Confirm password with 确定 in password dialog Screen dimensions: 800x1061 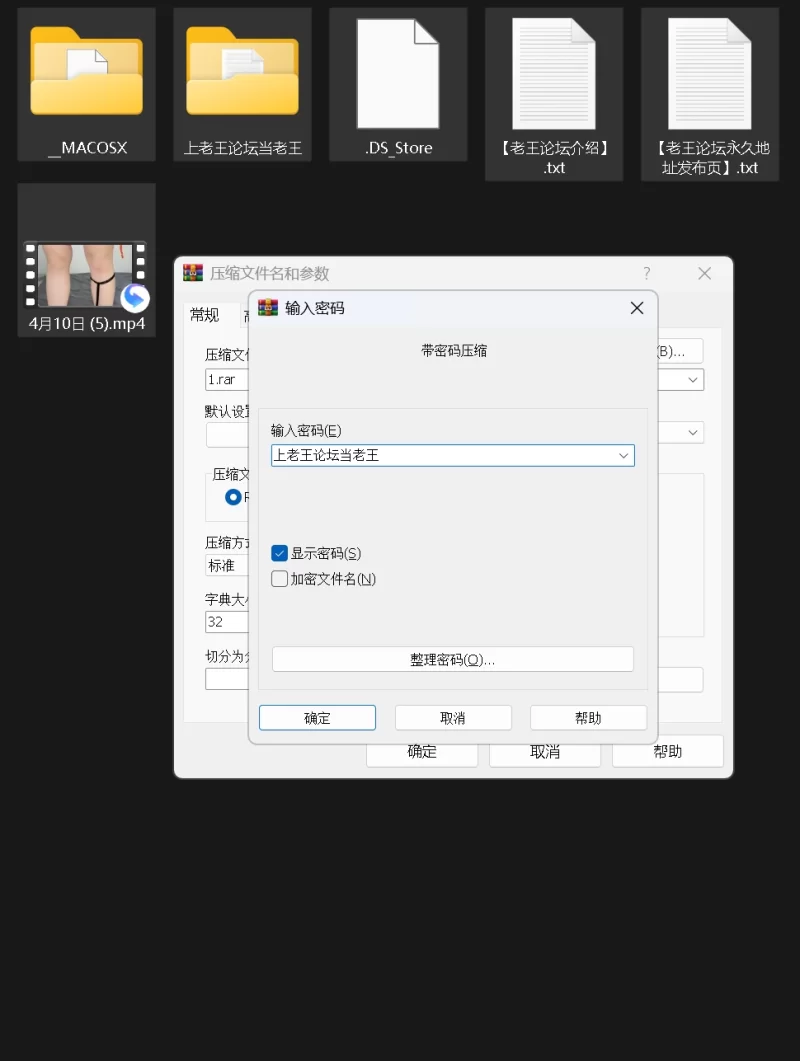(317, 718)
